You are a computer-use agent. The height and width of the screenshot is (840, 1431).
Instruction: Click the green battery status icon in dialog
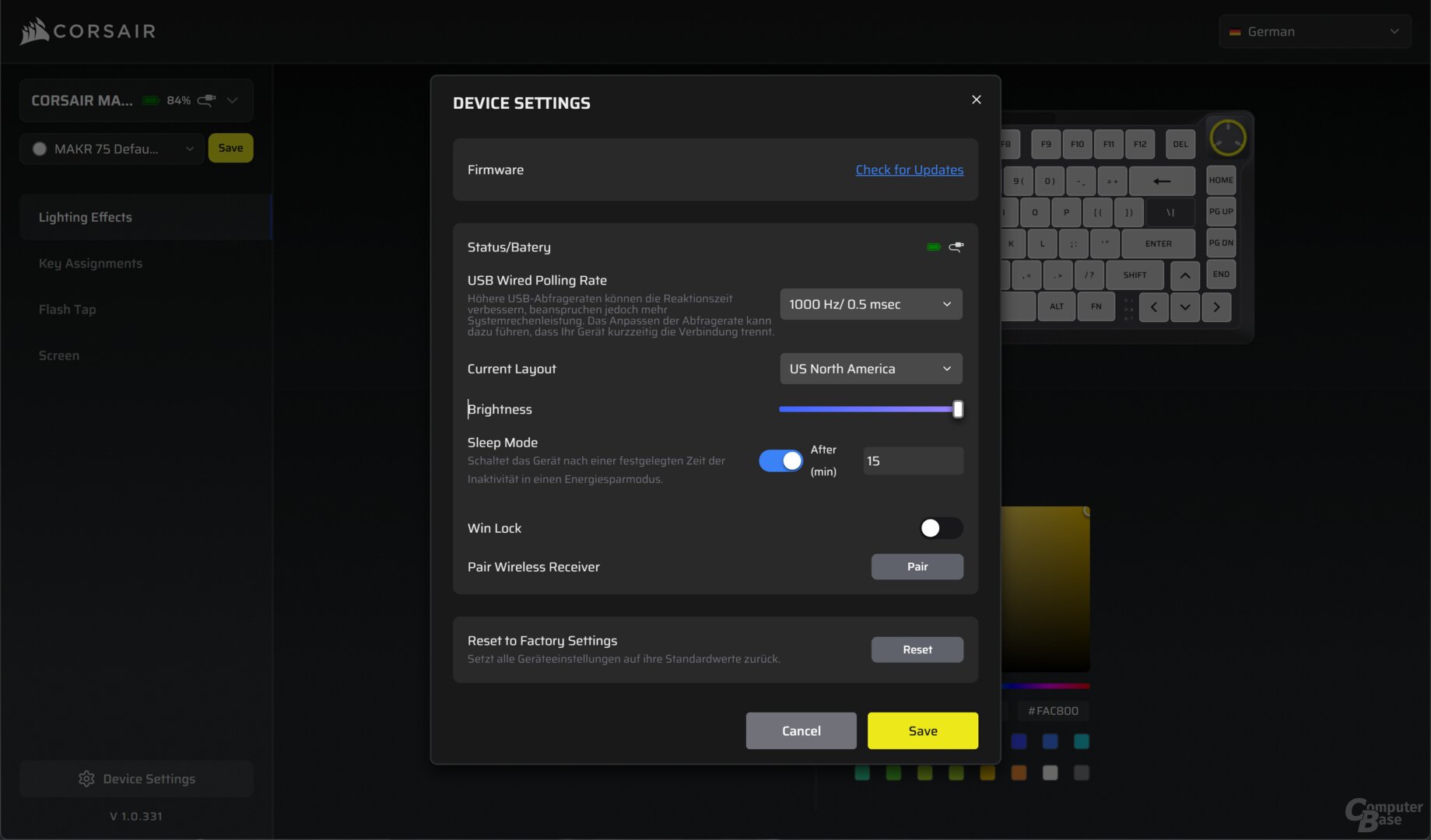click(934, 247)
